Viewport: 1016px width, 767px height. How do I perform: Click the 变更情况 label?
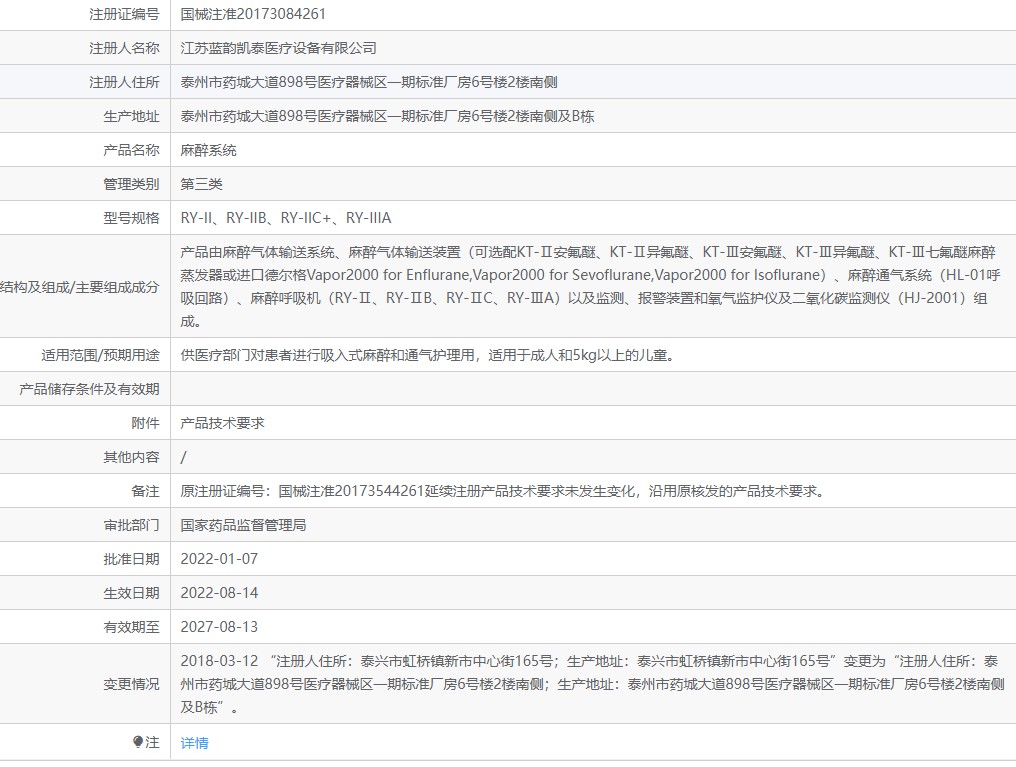[x=131, y=684]
